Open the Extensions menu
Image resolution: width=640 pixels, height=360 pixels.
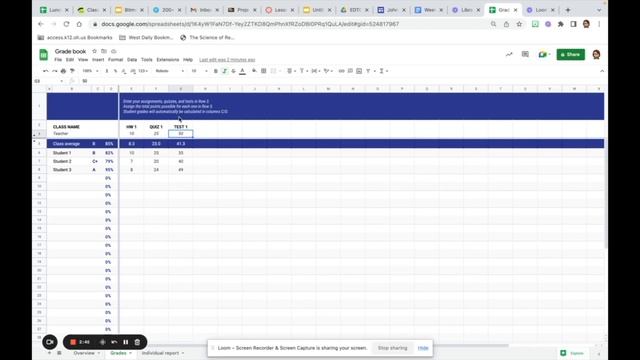click(x=168, y=60)
